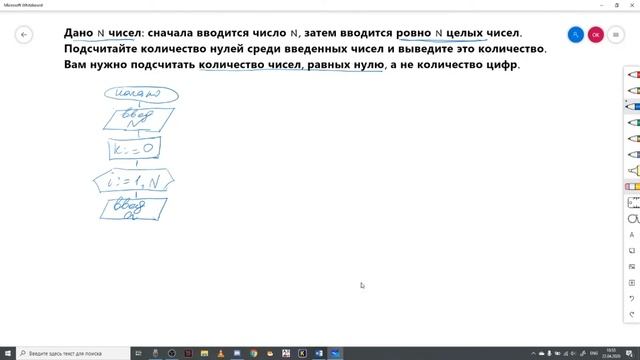Open Chrome from the taskbar
This screenshot has width=640, height=360.
[253, 353]
